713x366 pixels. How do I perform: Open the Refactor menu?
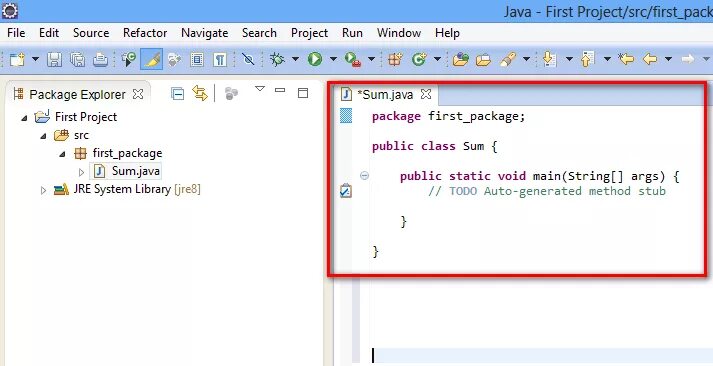[145, 33]
